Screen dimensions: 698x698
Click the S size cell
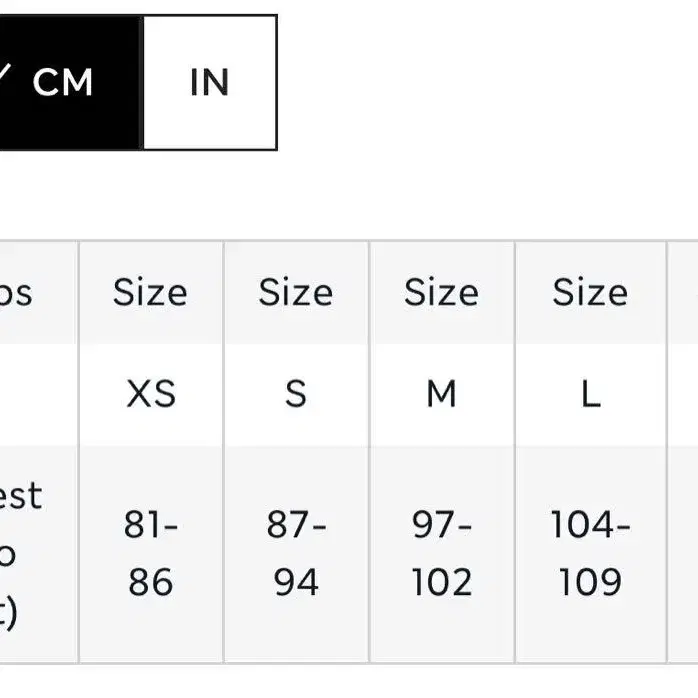click(296, 394)
